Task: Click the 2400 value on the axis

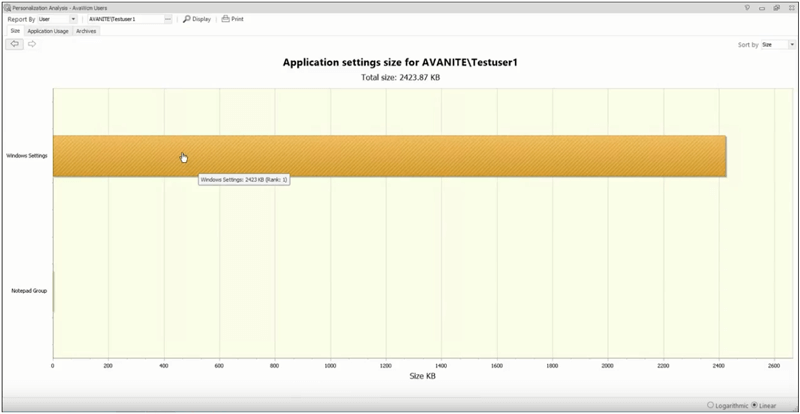Action: tap(719, 366)
